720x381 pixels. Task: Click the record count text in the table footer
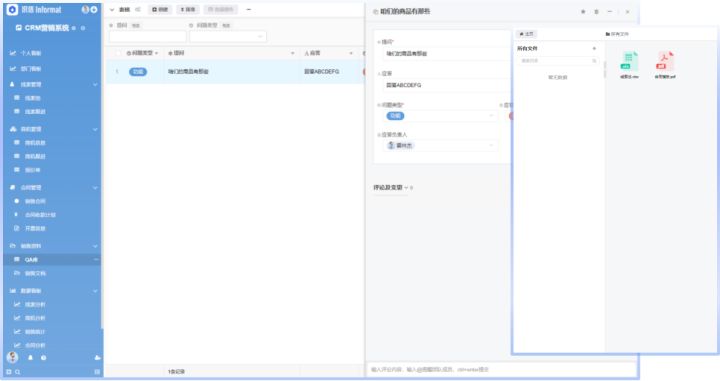176,371
